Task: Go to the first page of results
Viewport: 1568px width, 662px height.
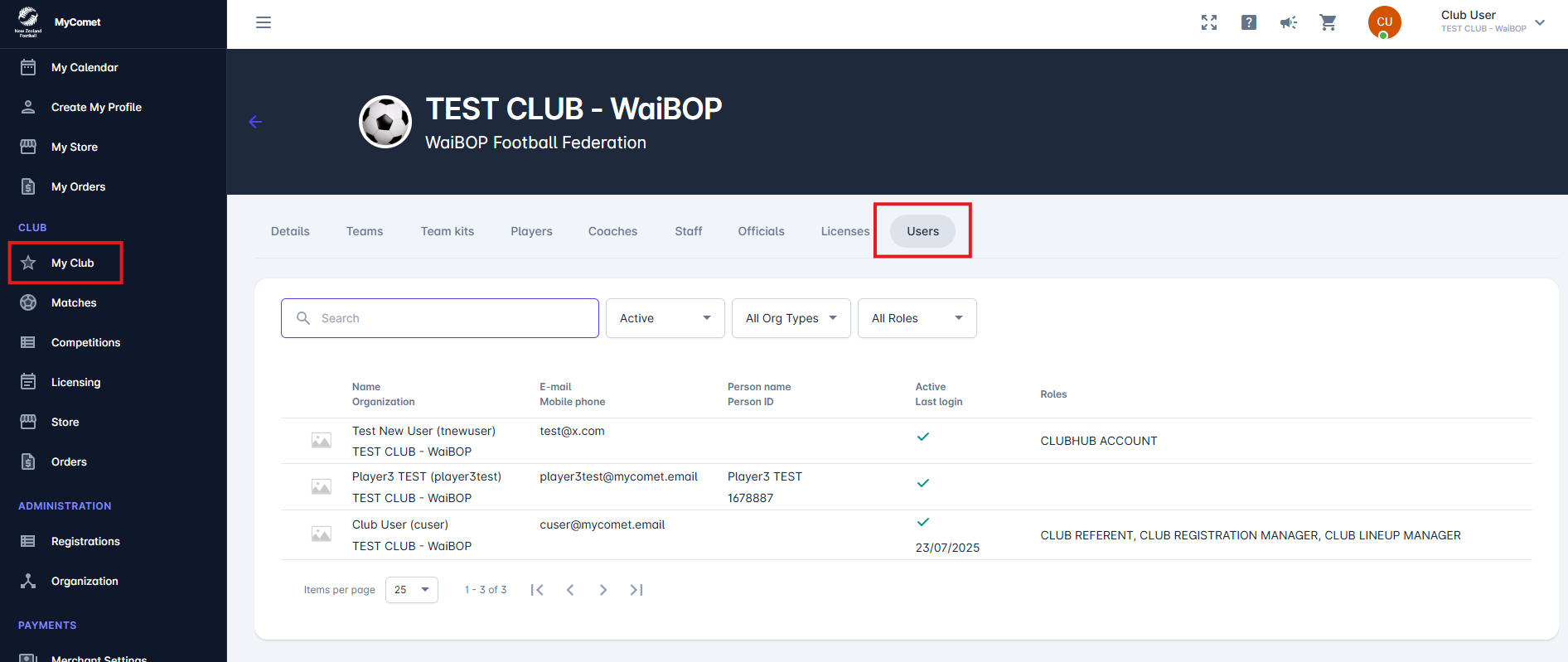Action: (537, 590)
